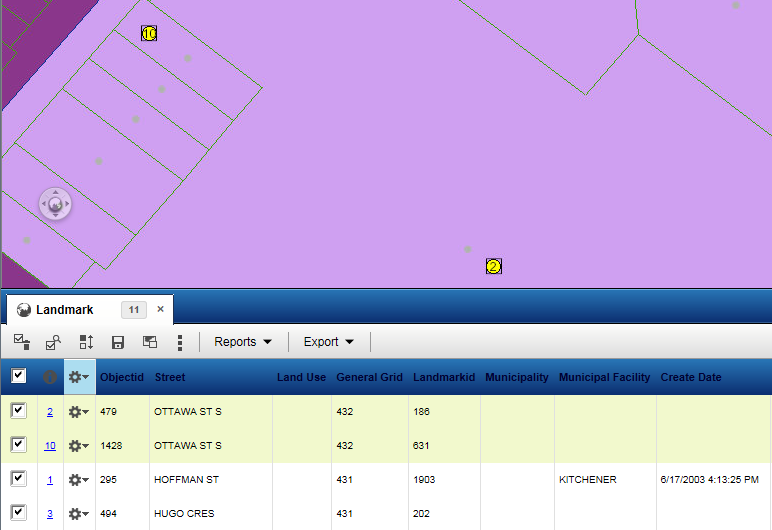This screenshot has height=530, width=772.
Task: Click yellow map marker labeled 2
Action: pos(493,266)
